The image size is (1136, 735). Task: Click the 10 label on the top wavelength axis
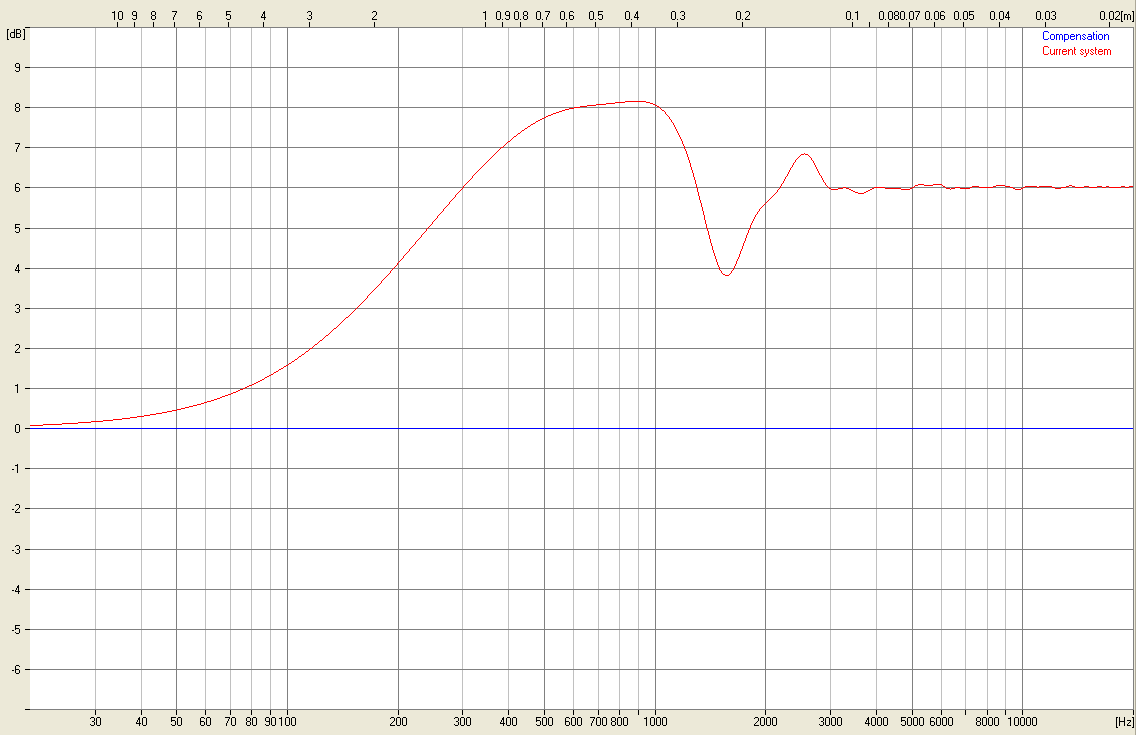[x=117, y=16]
